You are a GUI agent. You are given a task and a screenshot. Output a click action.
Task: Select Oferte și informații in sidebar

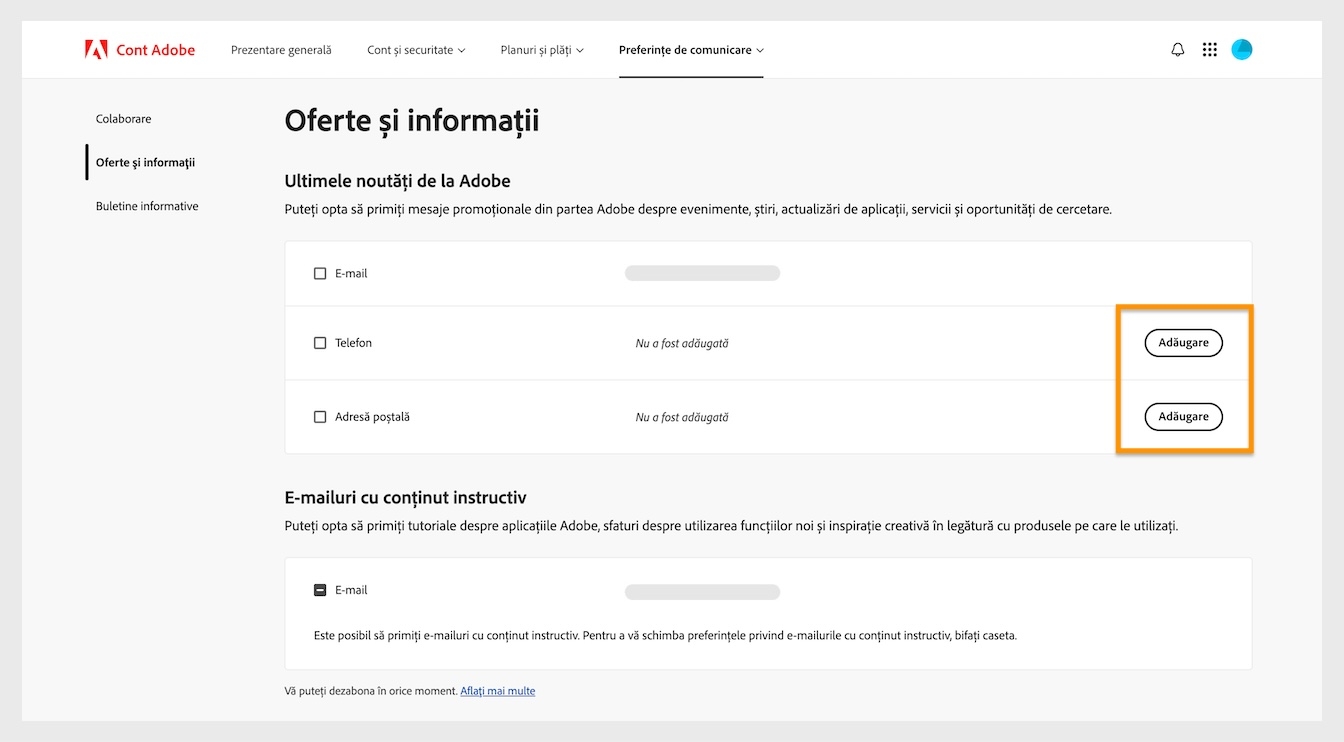[x=146, y=162]
